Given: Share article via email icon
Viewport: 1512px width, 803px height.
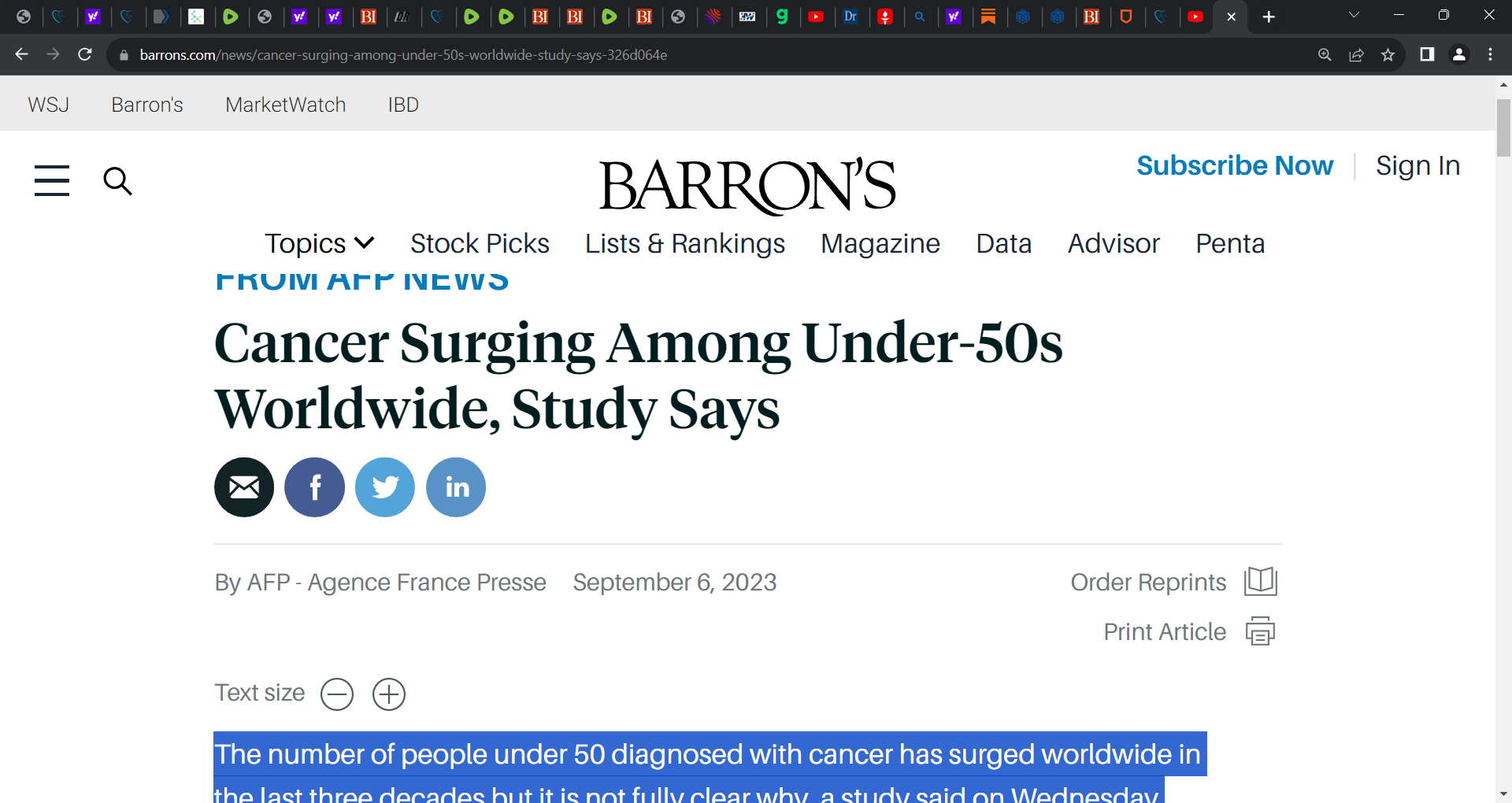Looking at the screenshot, I should click(244, 487).
